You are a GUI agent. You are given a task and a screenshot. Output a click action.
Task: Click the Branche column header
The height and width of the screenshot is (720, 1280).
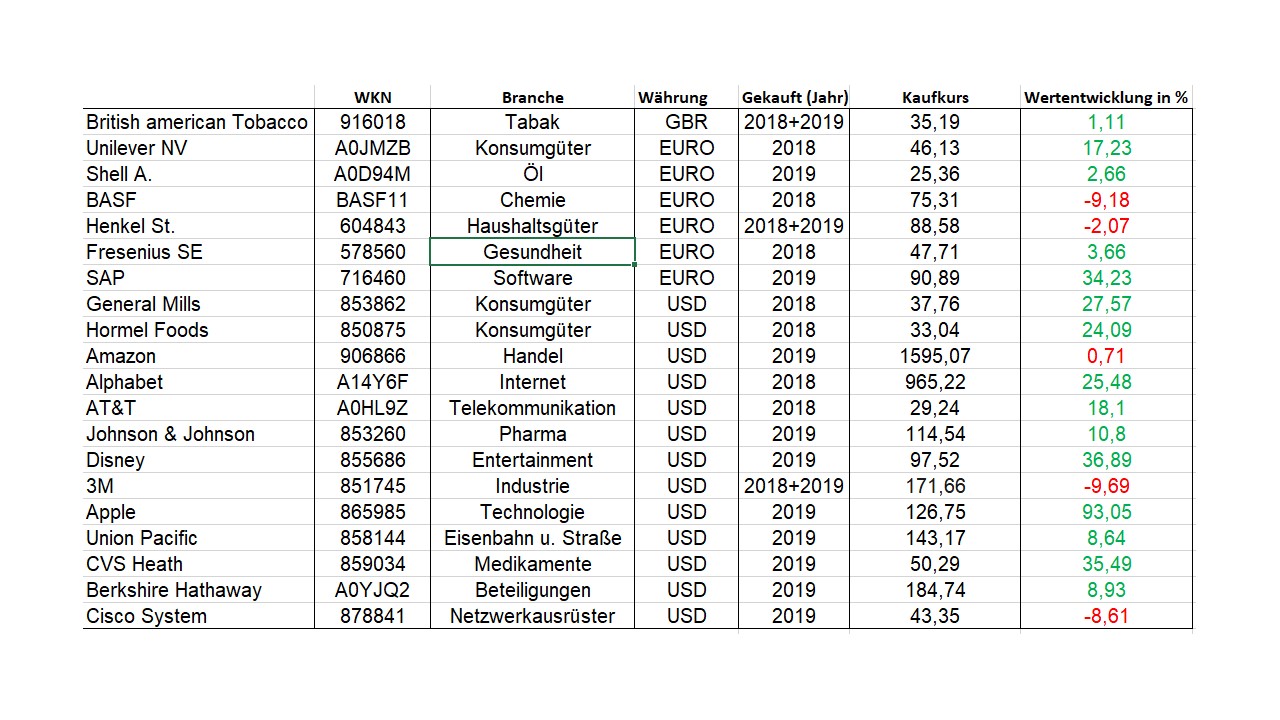tap(532, 97)
